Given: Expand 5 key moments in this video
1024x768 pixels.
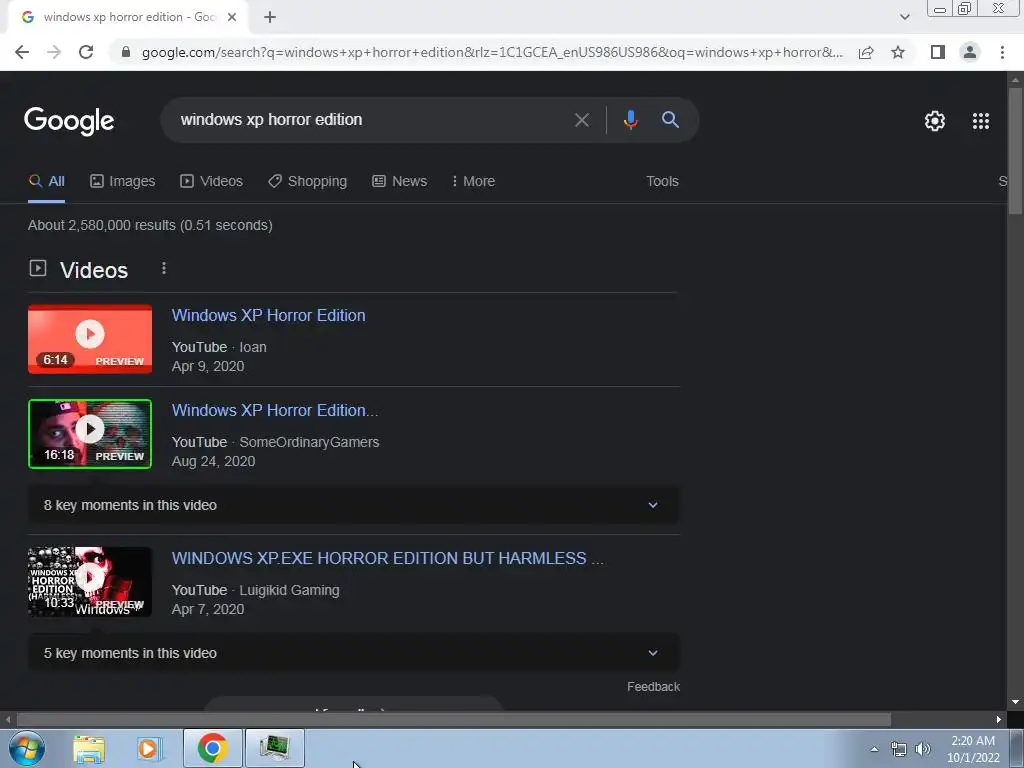Looking at the screenshot, I should (353, 653).
